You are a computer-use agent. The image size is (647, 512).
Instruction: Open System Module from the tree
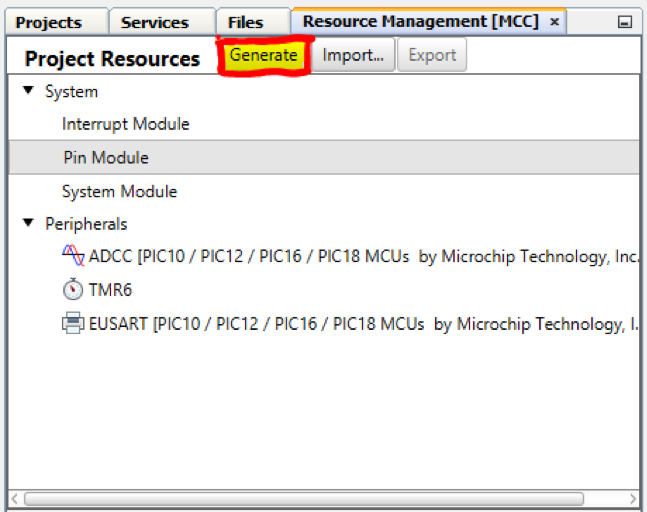tap(119, 191)
